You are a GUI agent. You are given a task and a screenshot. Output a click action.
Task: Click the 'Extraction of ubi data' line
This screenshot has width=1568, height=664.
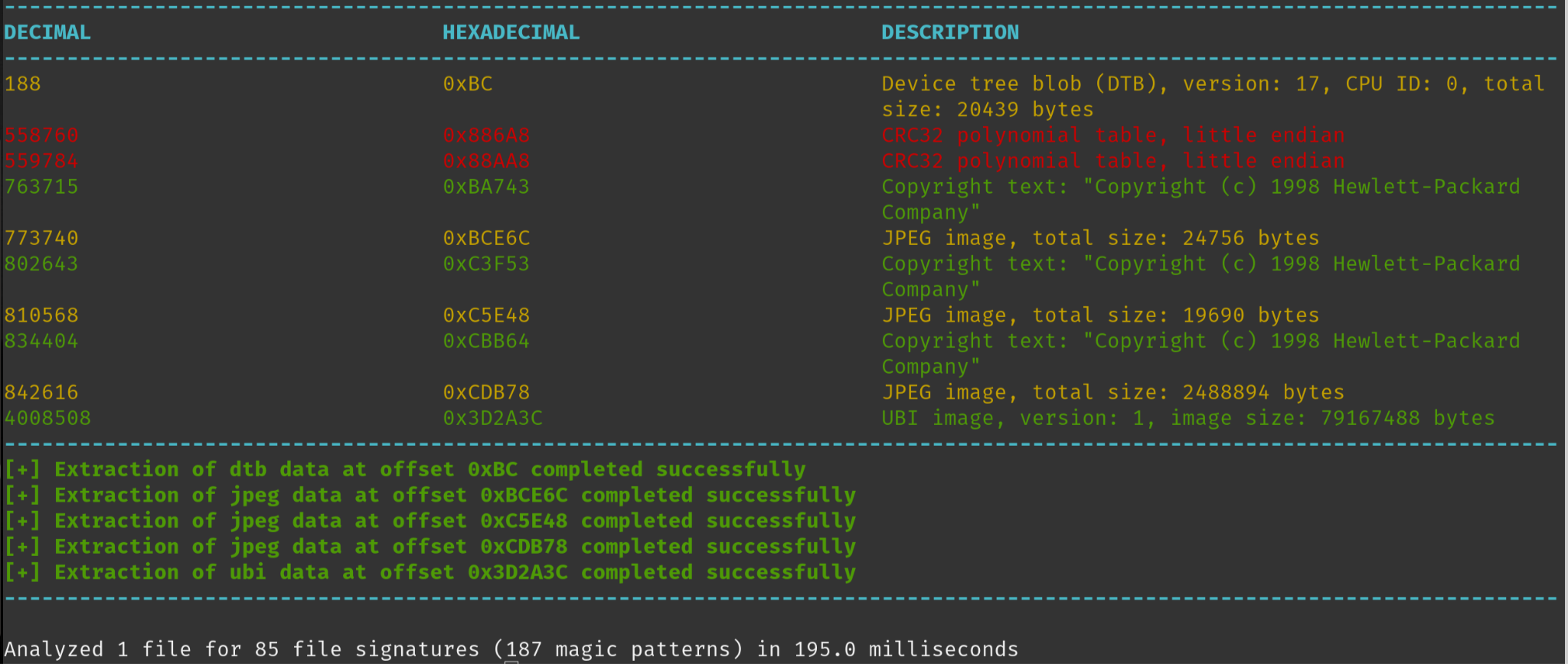[430, 572]
